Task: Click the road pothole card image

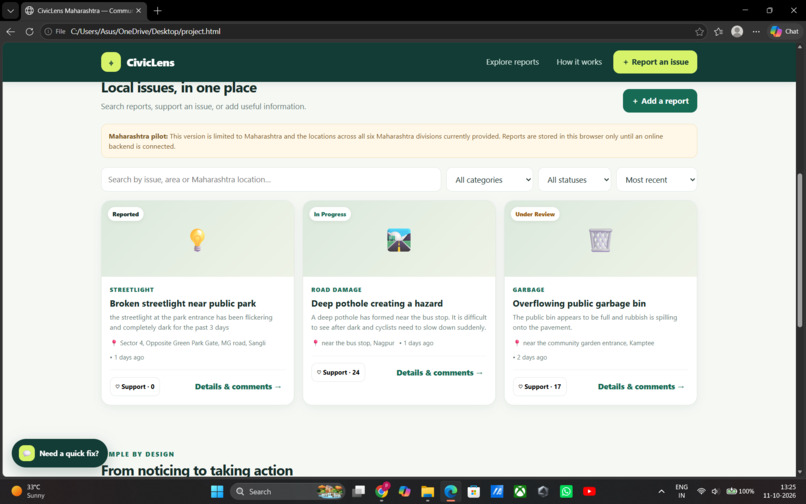Action: (x=399, y=240)
